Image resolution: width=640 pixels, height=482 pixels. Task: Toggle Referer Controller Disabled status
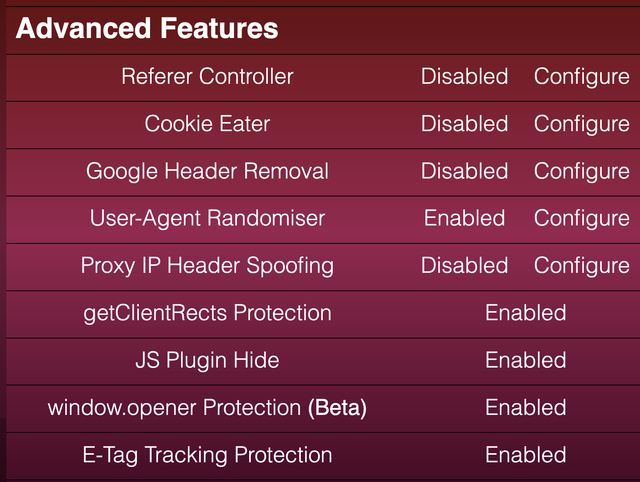point(464,77)
